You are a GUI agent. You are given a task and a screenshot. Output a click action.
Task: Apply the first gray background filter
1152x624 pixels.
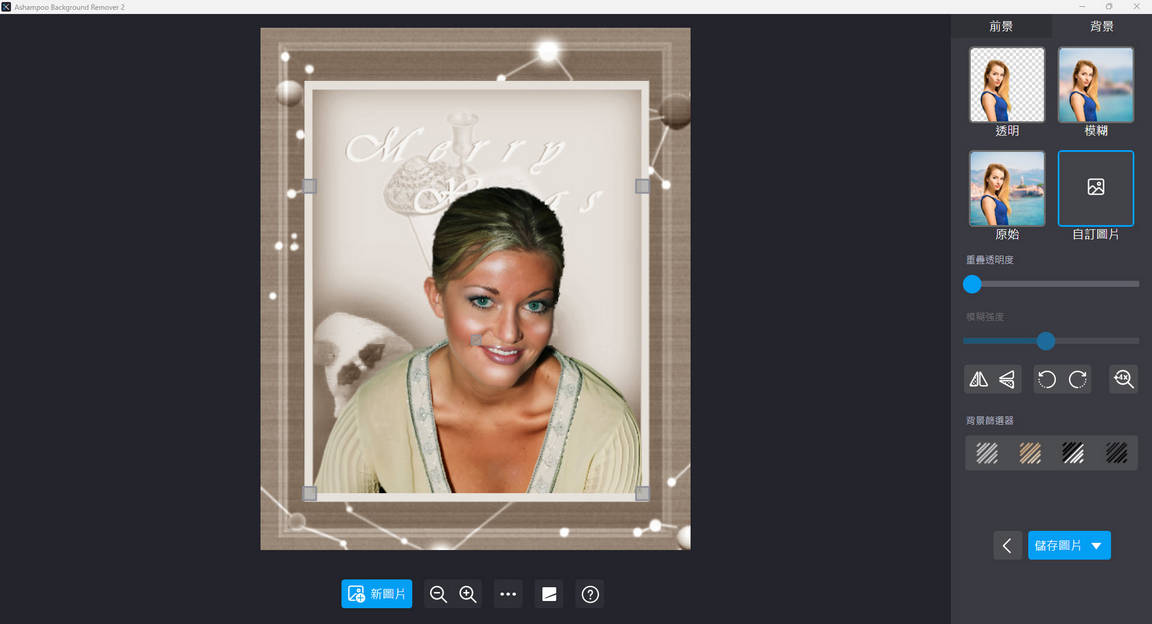click(987, 453)
